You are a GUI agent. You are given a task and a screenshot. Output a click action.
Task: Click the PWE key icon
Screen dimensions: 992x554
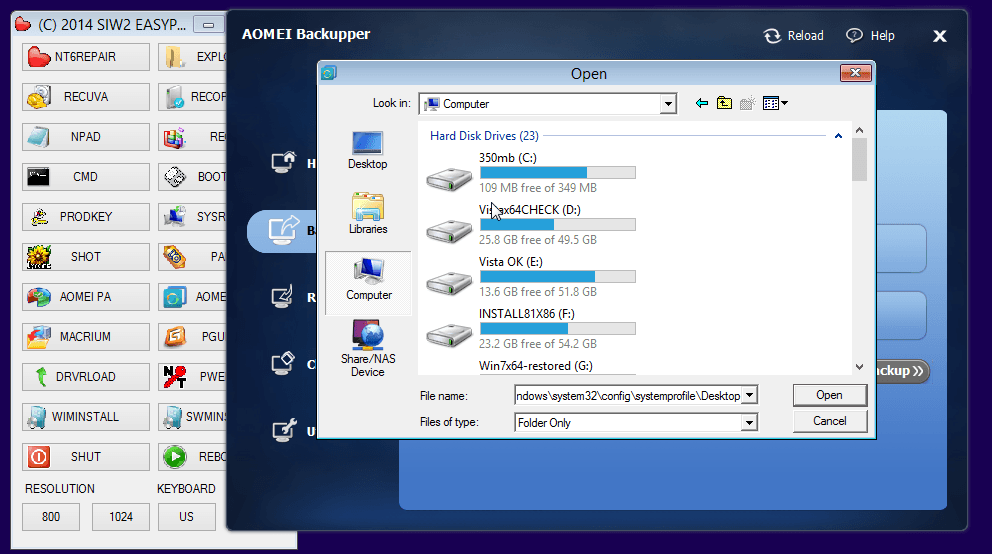(x=175, y=376)
